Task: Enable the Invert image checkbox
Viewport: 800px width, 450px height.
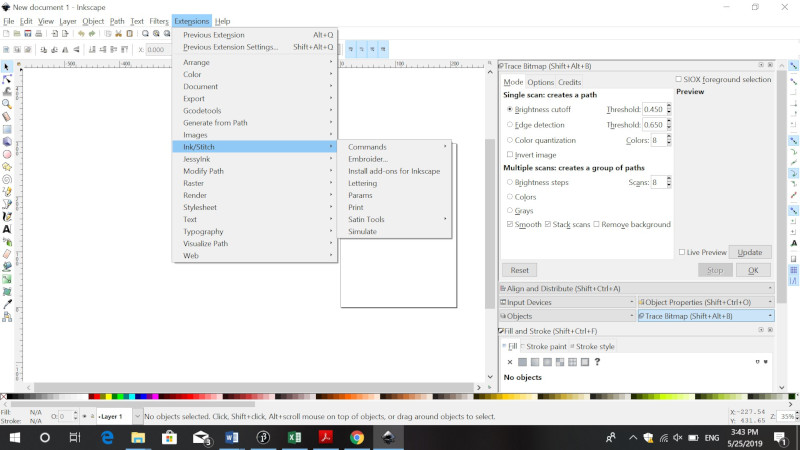Action: [x=510, y=155]
